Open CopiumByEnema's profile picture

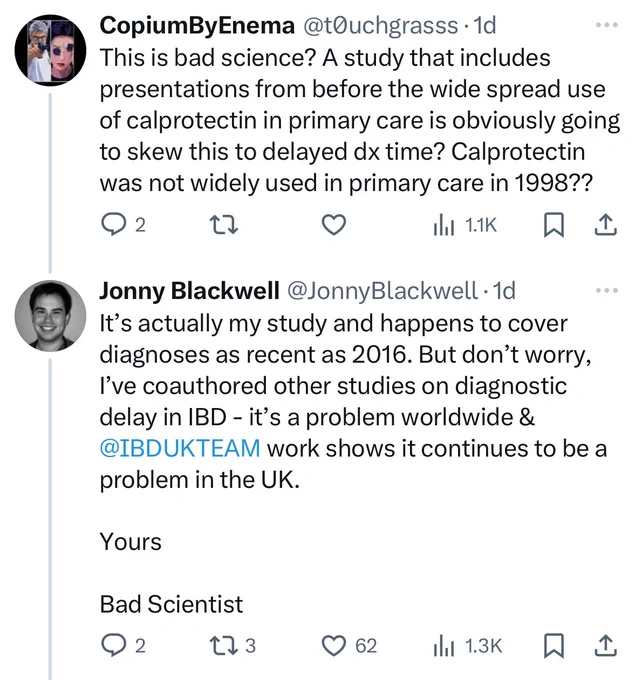coord(50,50)
